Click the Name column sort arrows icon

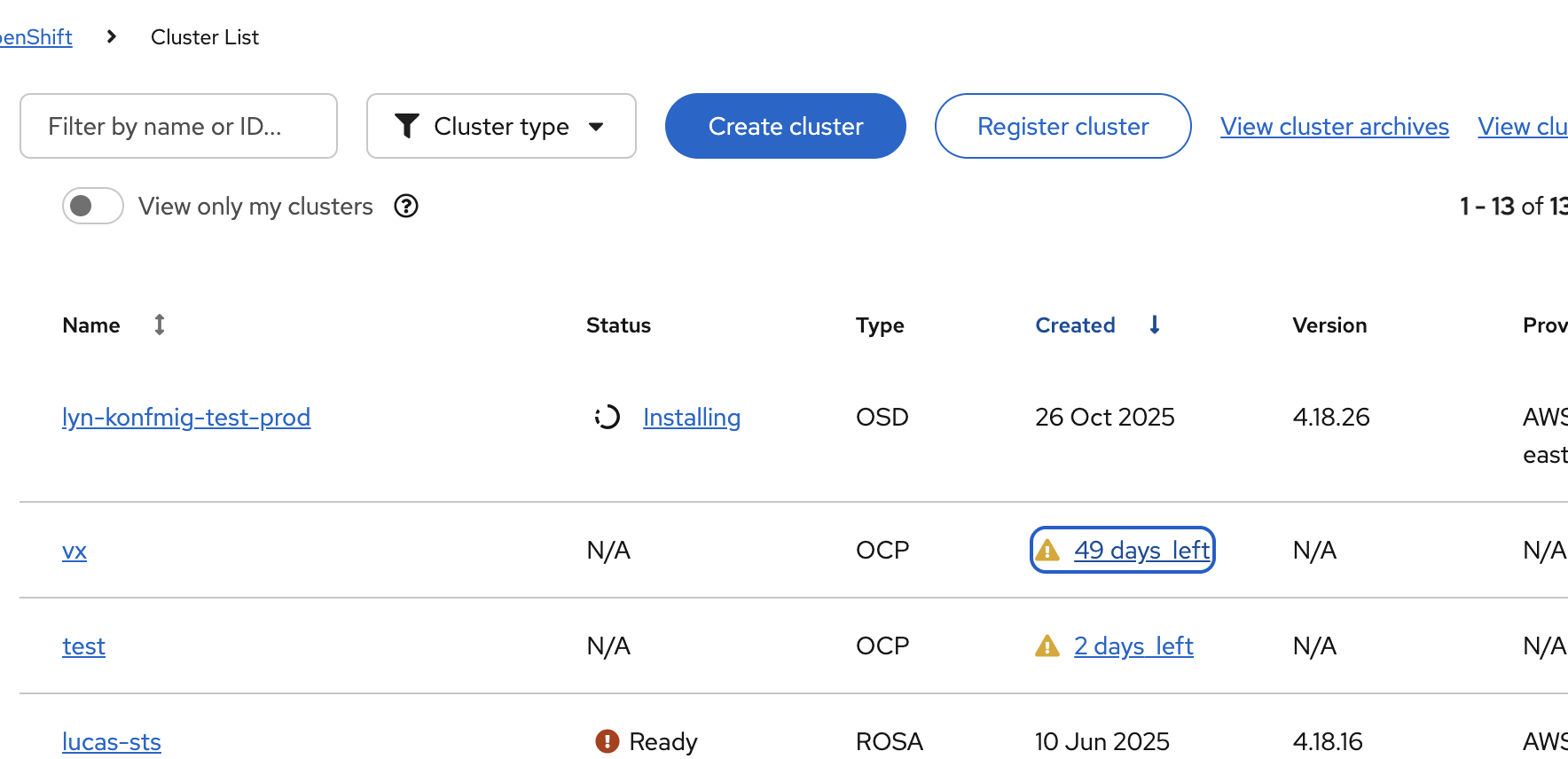(x=160, y=325)
